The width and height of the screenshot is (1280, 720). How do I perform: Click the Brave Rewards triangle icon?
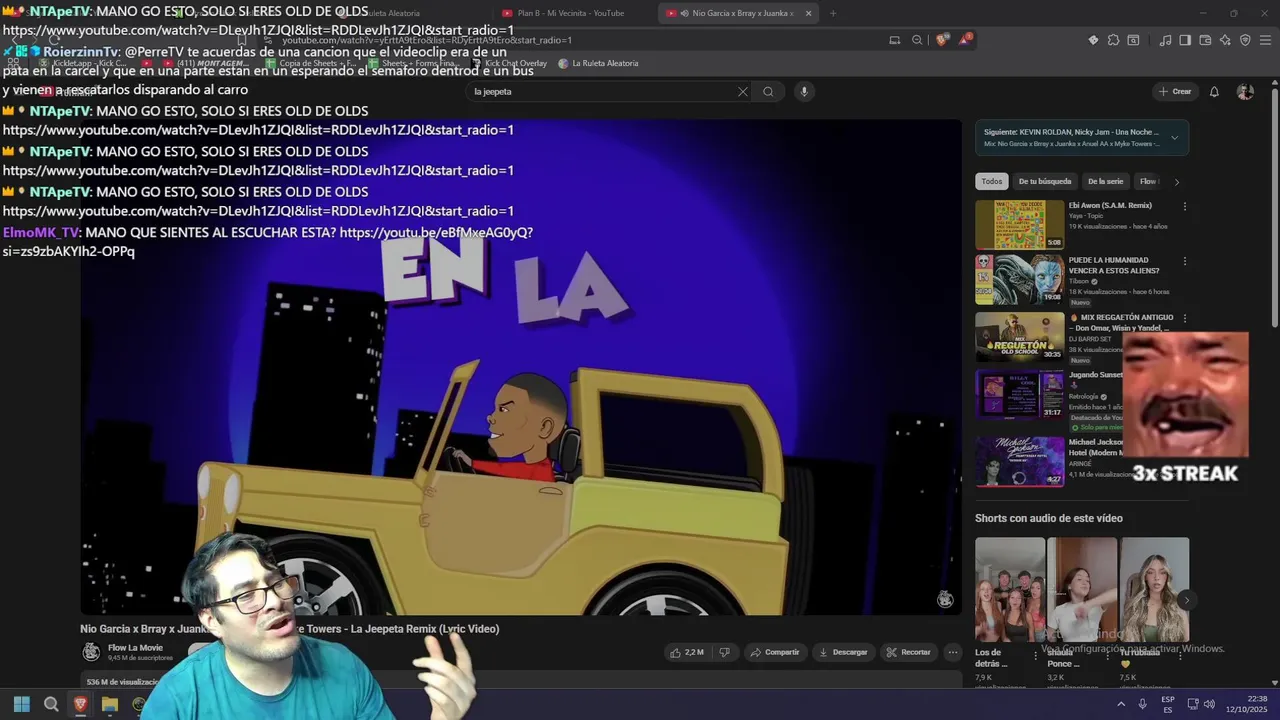(965, 40)
